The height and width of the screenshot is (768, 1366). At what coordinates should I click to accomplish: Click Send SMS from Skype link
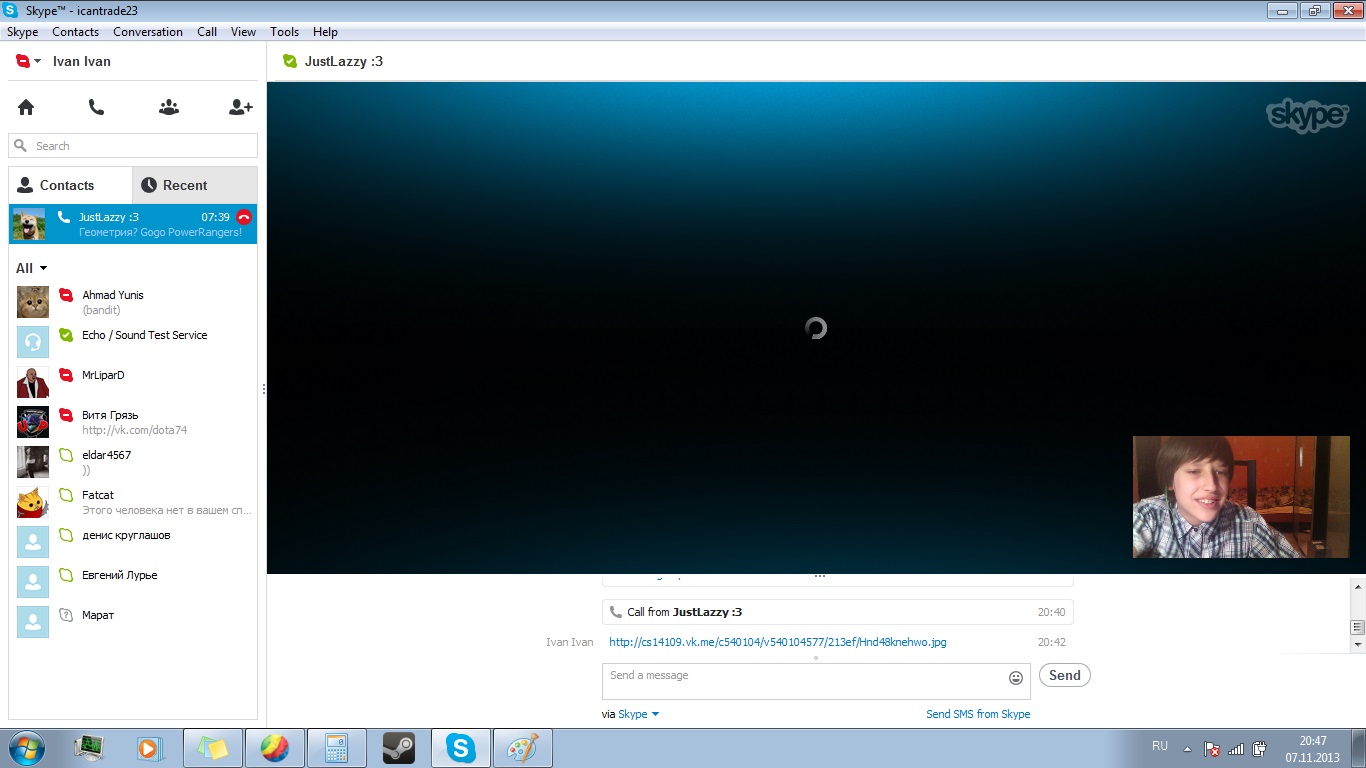978,714
